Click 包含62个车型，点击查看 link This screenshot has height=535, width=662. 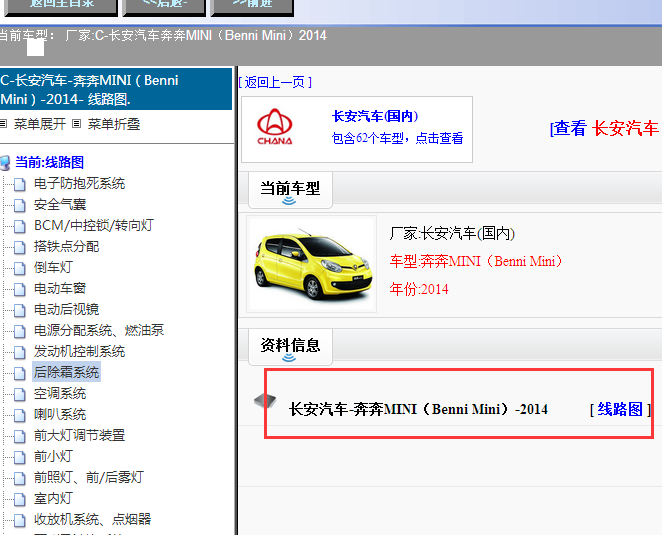(x=397, y=138)
